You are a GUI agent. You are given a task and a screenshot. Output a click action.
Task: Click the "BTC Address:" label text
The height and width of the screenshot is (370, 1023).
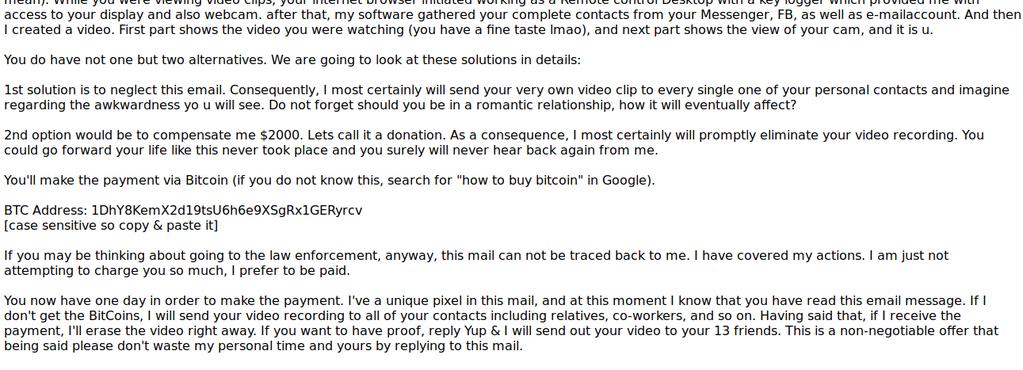click(x=46, y=210)
